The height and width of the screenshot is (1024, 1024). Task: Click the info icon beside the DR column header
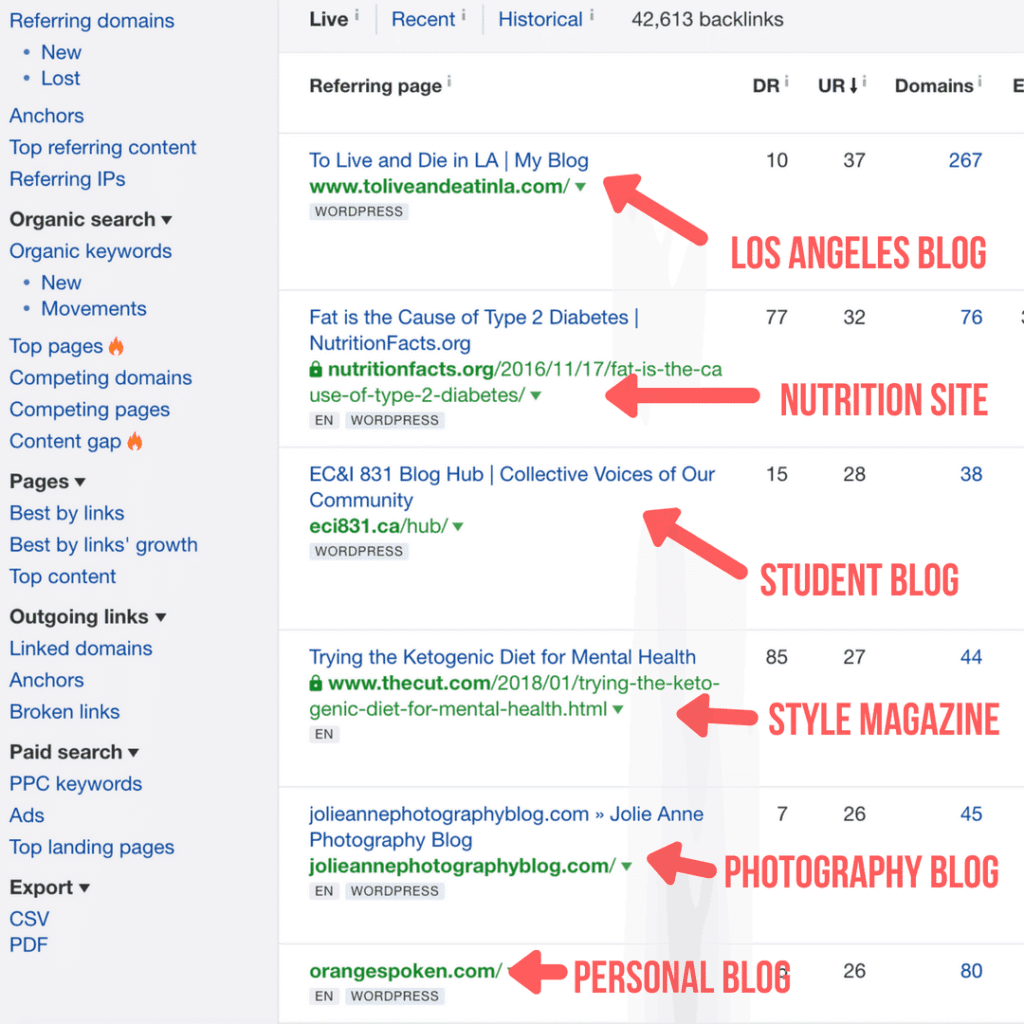tap(786, 81)
